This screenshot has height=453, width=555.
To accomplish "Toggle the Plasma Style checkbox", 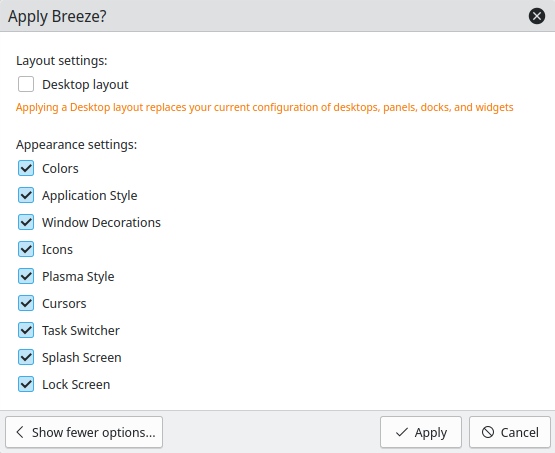I will 26,276.
